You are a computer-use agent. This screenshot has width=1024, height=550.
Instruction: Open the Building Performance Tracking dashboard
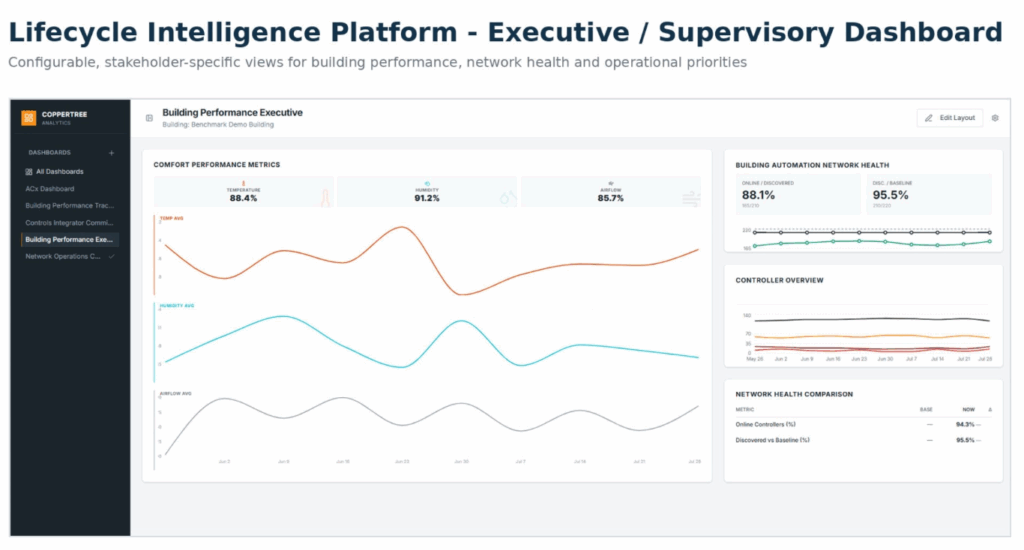pos(69,206)
